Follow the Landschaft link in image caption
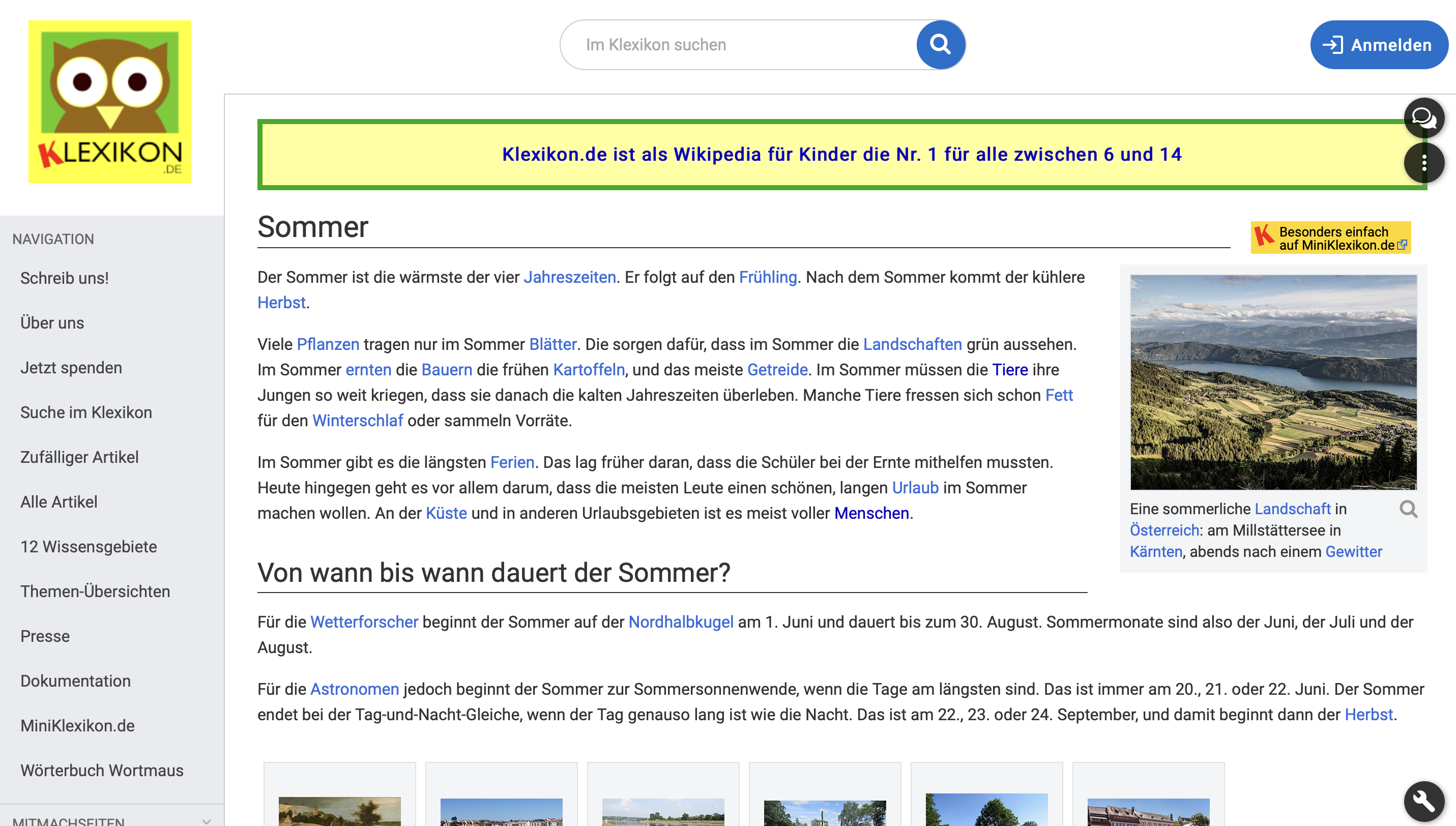1456x826 pixels. point(1293,509)
